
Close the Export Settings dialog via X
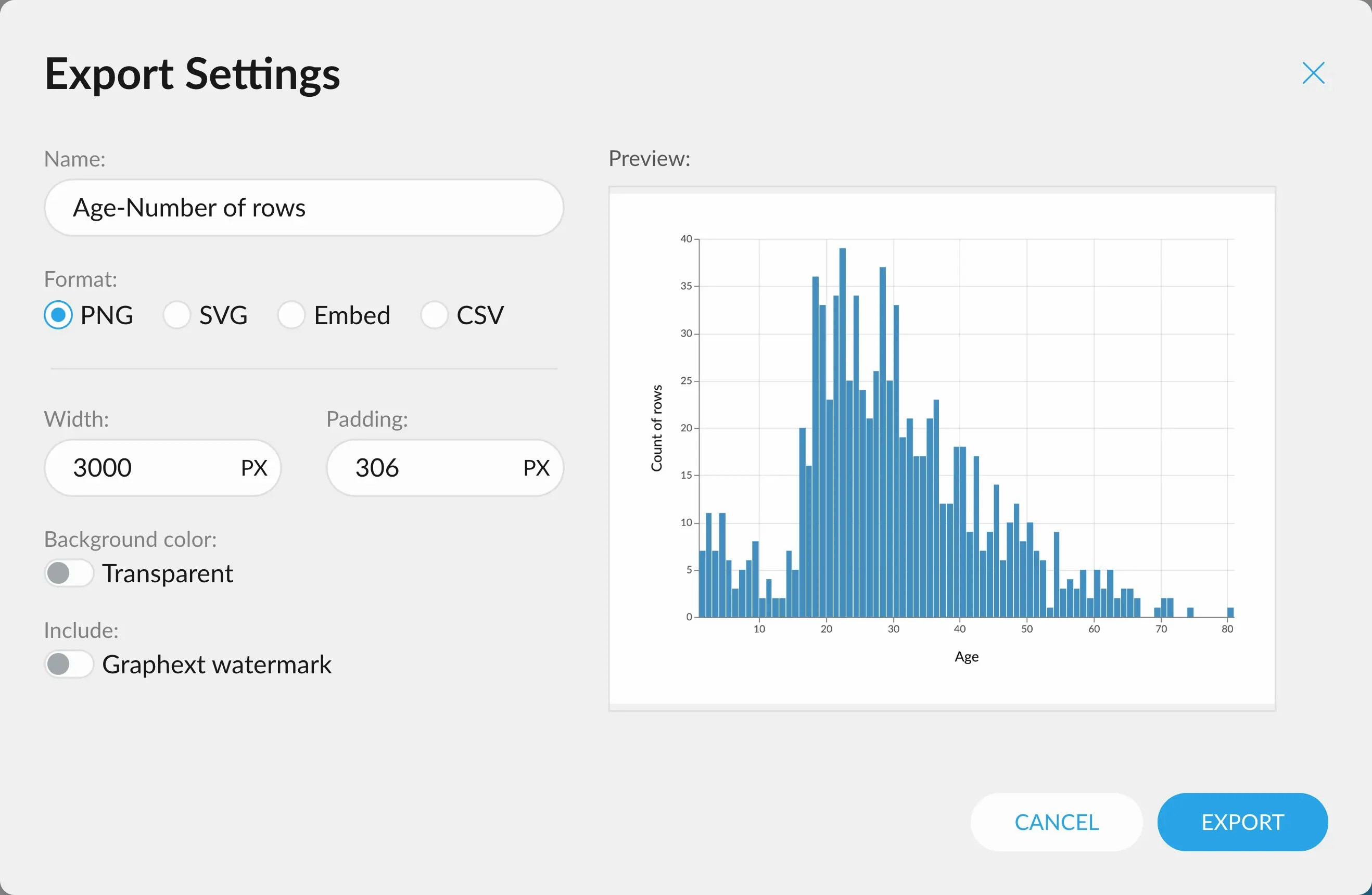1313,73
